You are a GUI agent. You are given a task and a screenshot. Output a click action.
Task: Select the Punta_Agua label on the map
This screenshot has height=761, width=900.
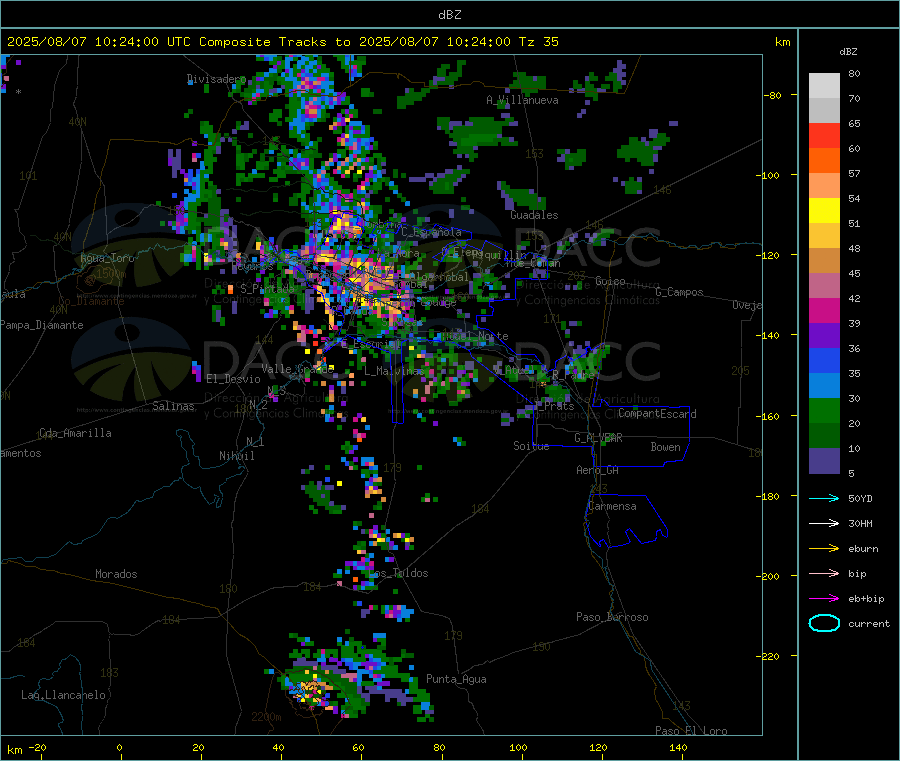(456, 679)
